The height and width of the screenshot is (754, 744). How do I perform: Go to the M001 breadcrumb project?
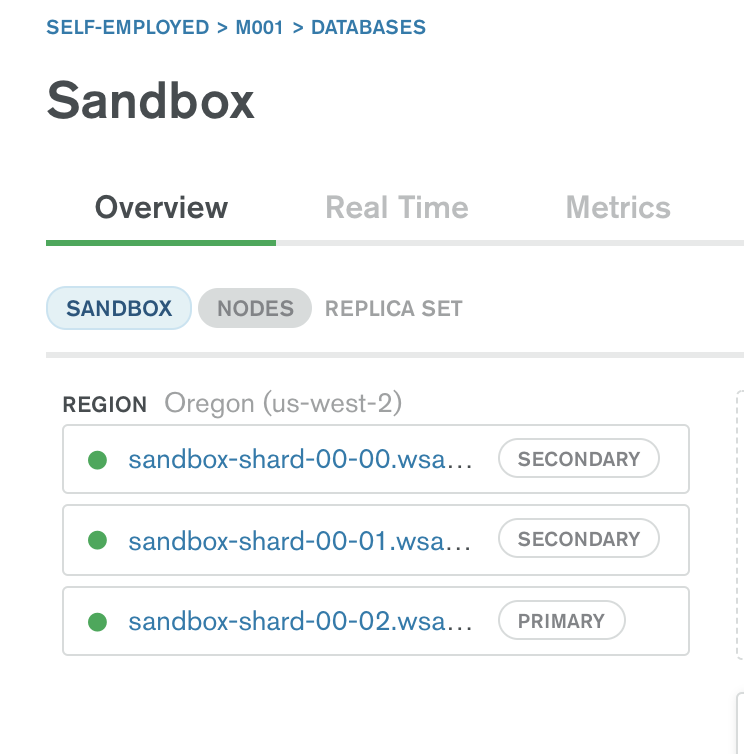pos(260,28)
